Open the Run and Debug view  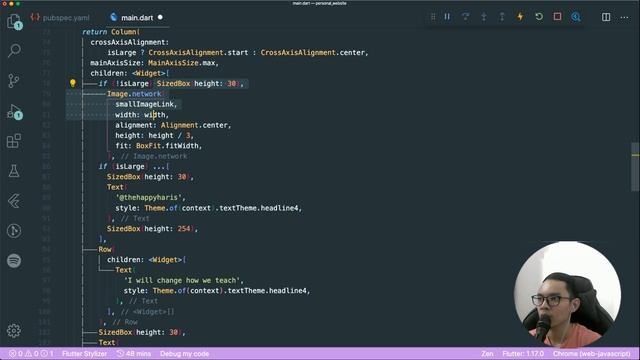point(14,111)
